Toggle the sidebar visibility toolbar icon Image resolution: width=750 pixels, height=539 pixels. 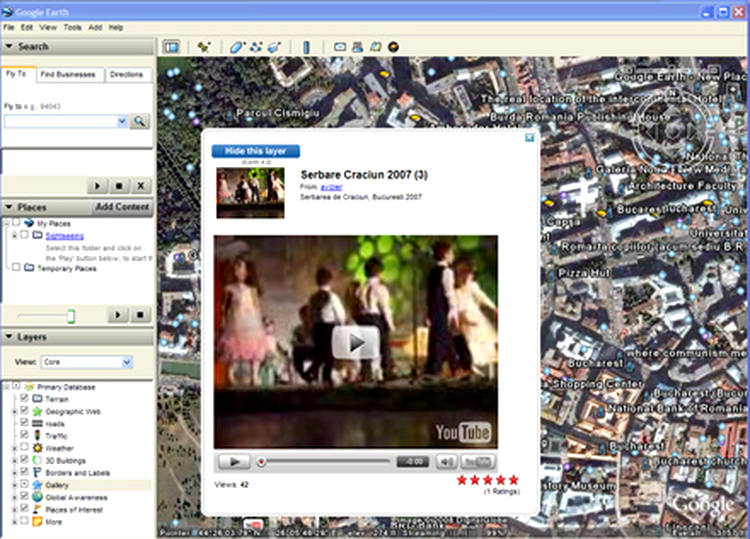[171, 47]
